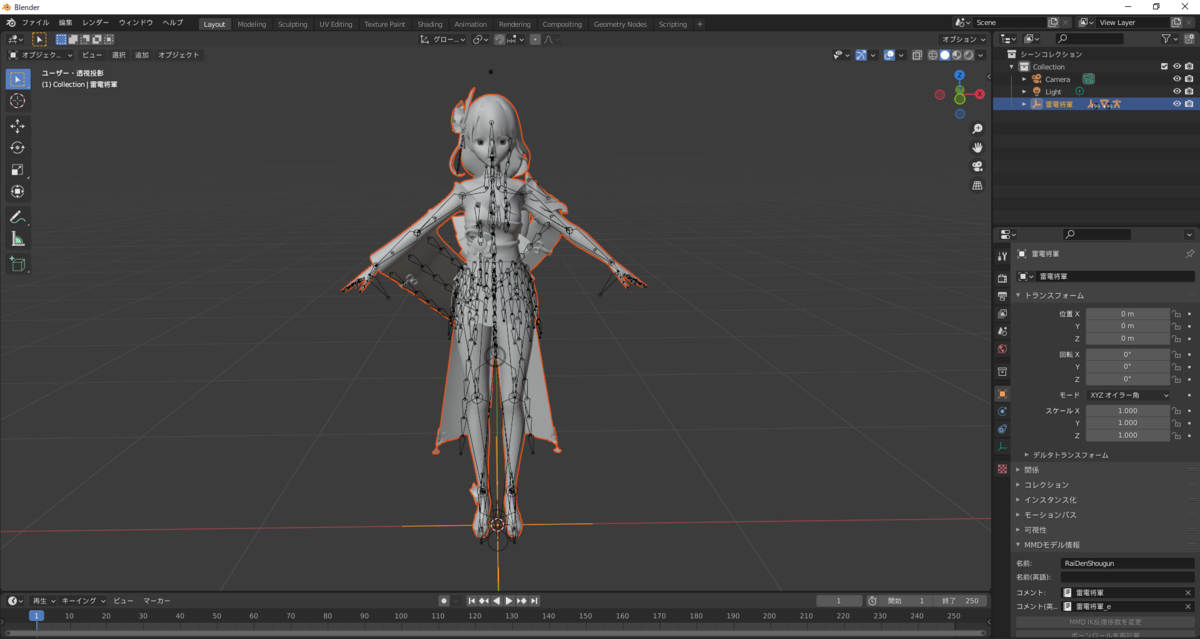
Task: Open object mode dropdown
Action: click(41, 55)
